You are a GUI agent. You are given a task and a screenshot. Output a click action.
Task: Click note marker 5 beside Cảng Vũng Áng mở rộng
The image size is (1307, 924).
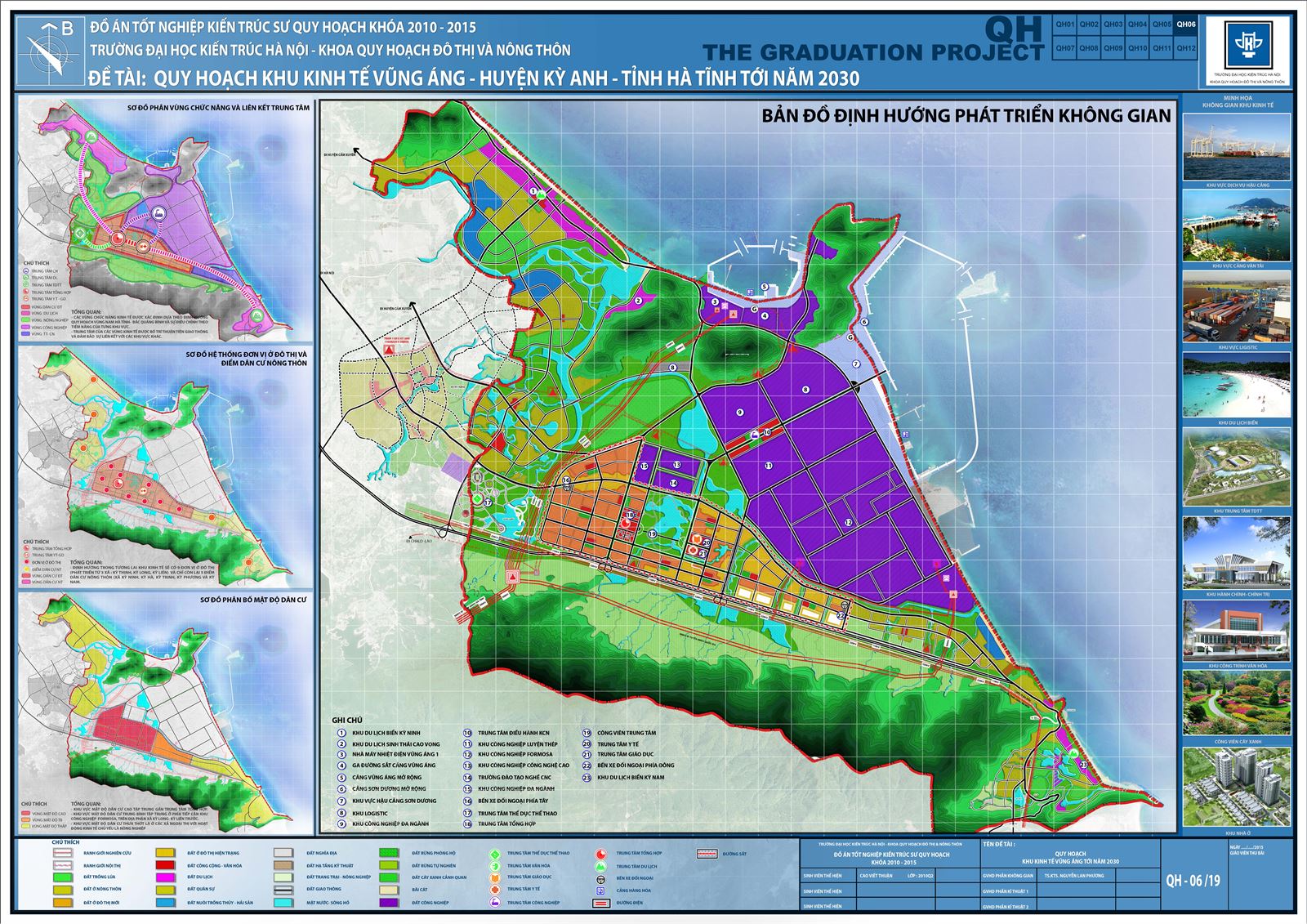[341, 778]
